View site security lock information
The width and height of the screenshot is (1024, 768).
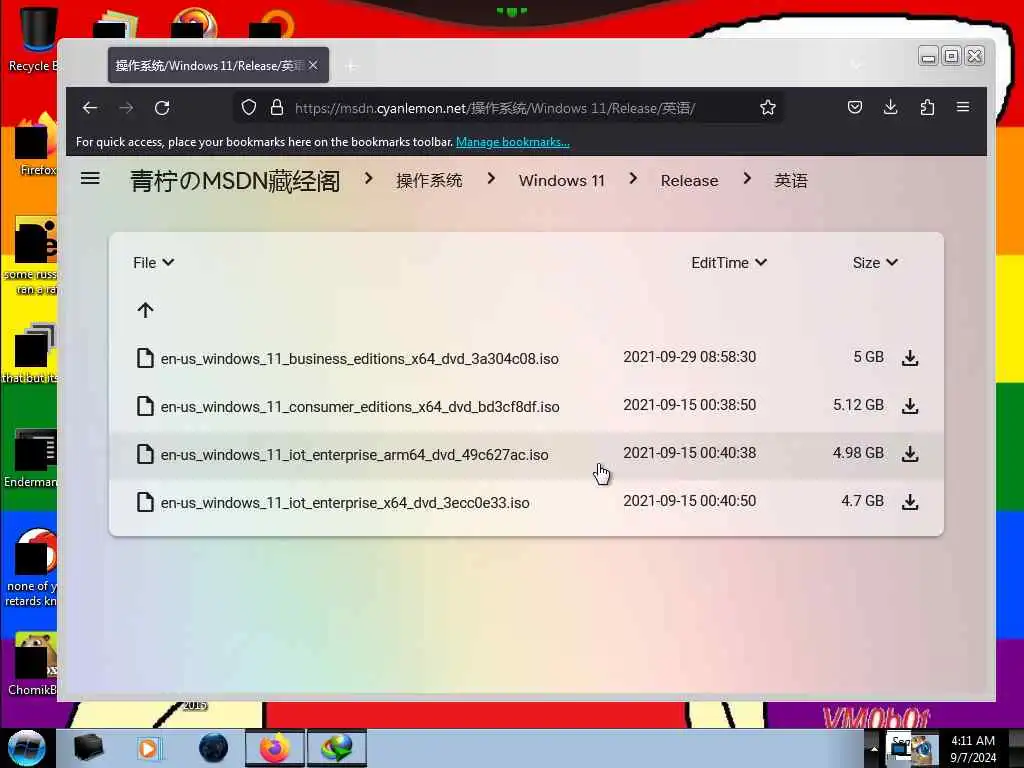[x=277, y=108]
